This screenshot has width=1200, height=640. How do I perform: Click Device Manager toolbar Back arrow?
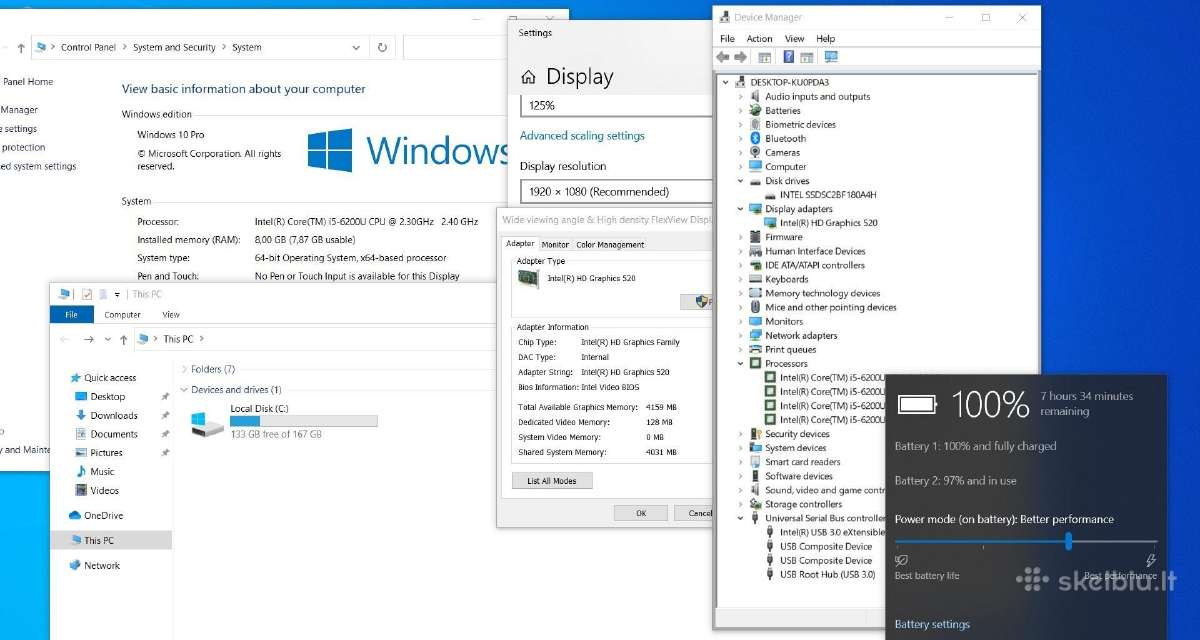click(723, 57)
